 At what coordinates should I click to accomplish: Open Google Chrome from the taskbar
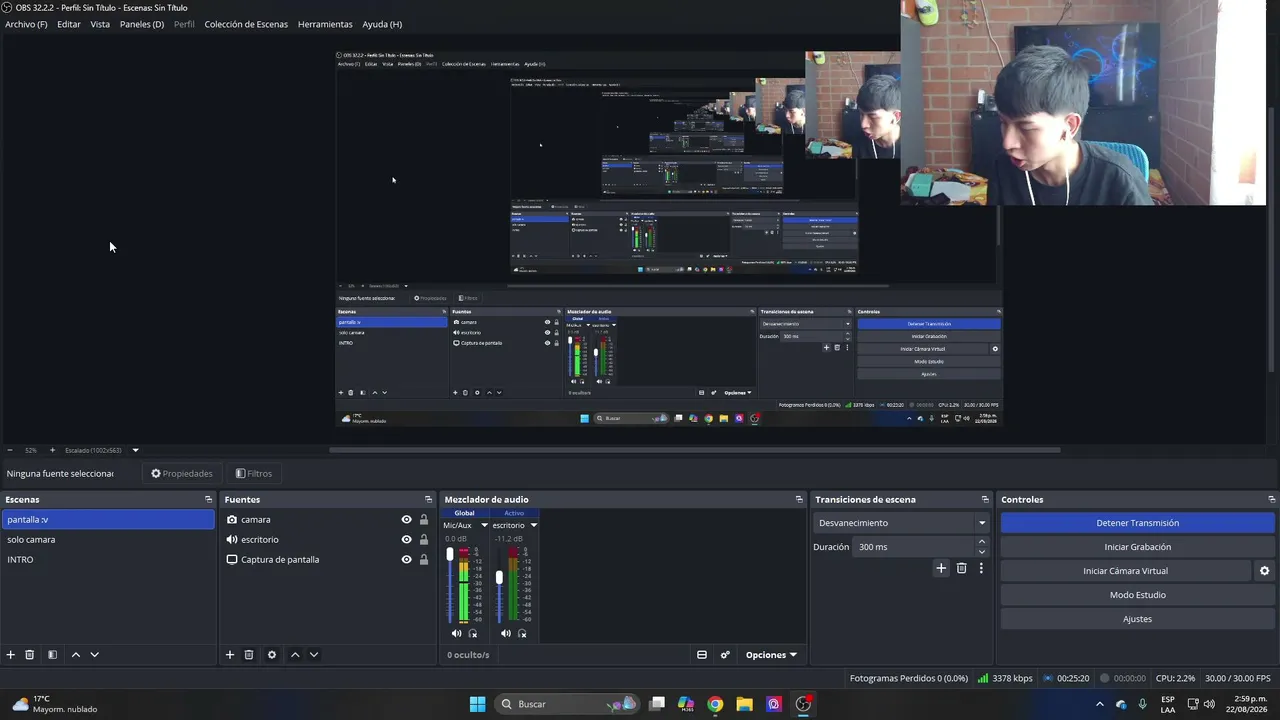pos(715,704)
